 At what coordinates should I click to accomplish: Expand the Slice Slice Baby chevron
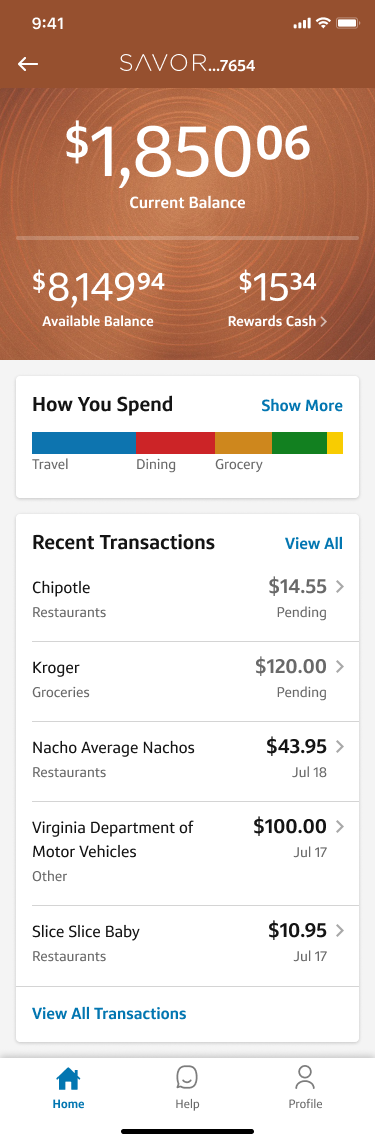pos(339,931)
